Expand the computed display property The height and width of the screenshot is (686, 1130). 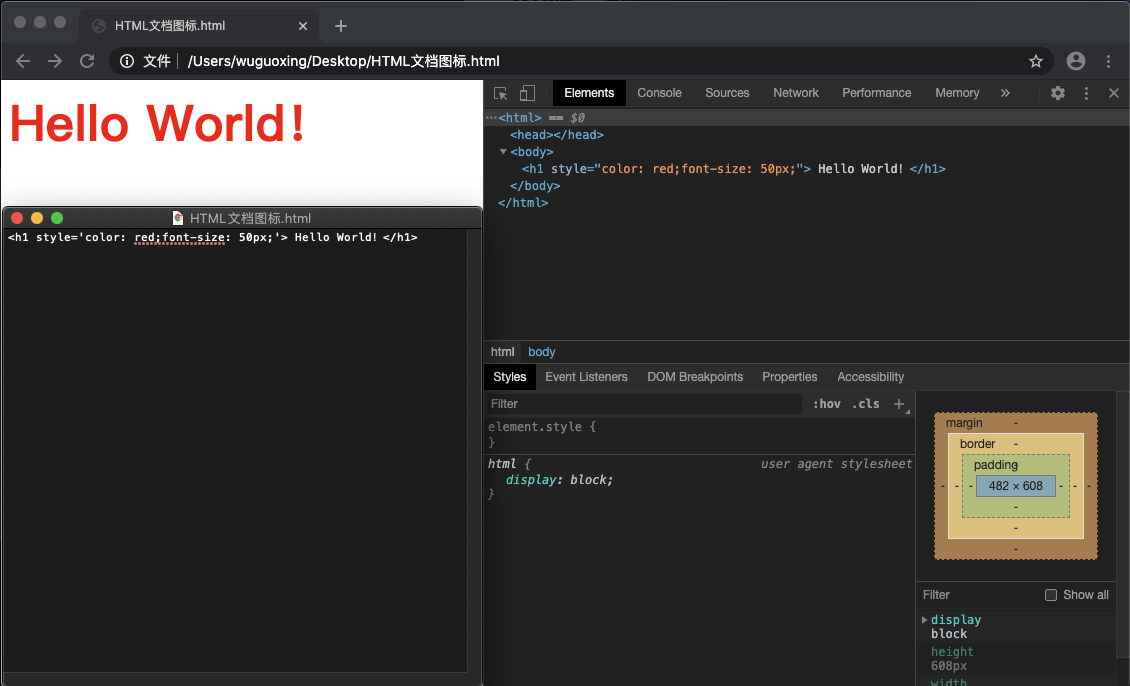click(925, 620)
